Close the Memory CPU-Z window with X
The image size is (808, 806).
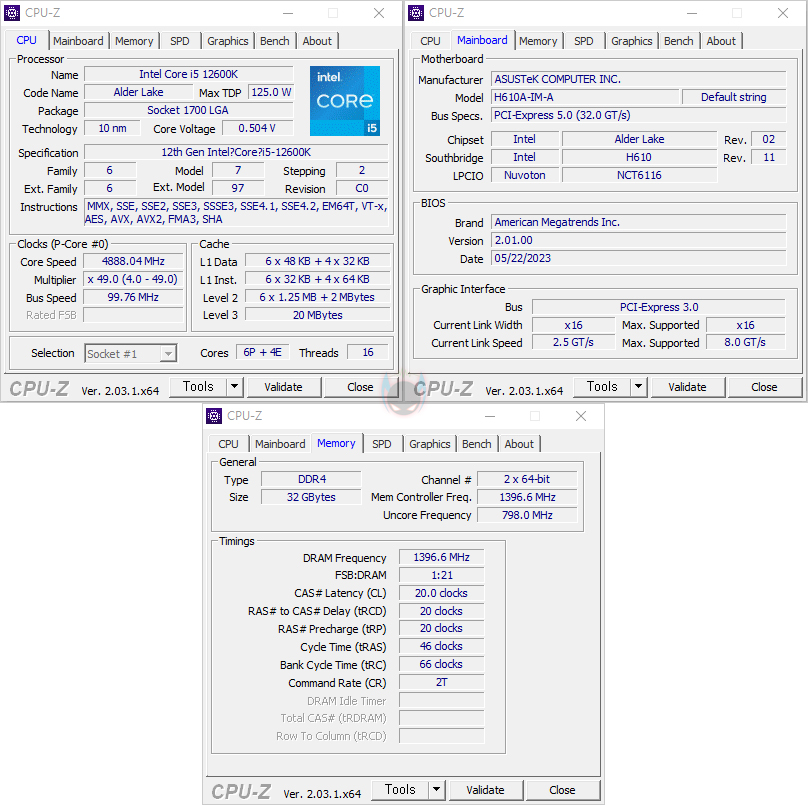click(x=581, y=416)
